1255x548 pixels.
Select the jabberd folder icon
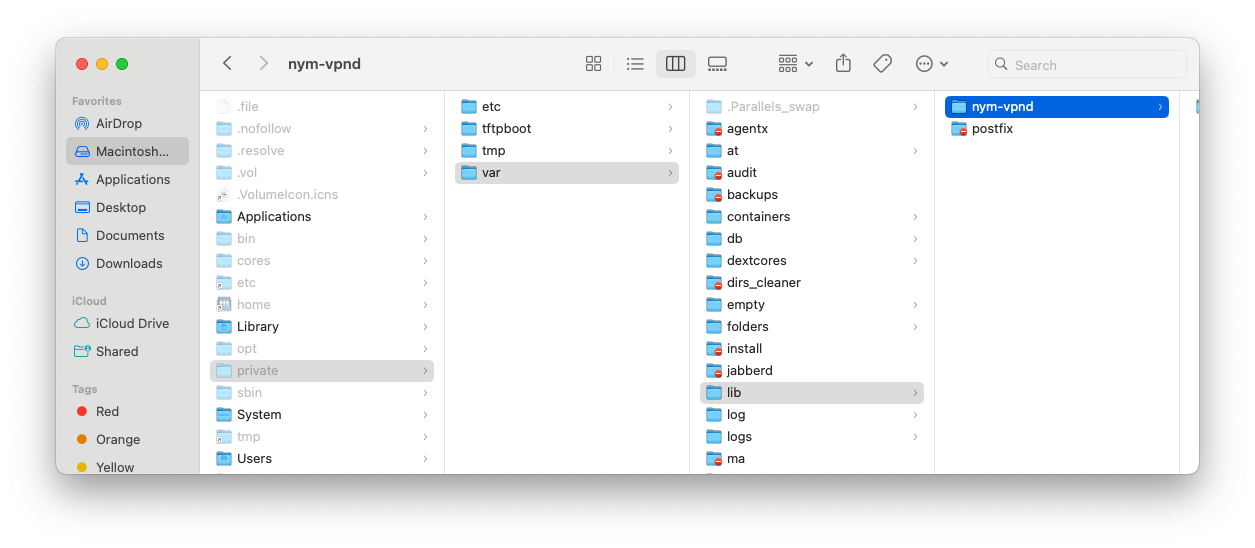pos(714,370)
